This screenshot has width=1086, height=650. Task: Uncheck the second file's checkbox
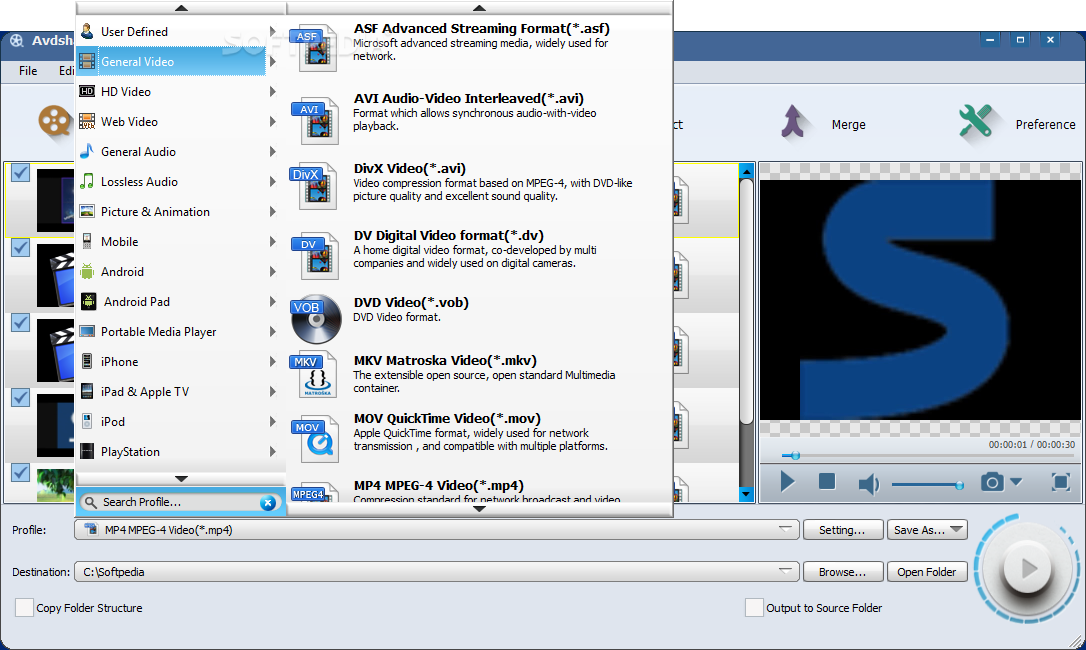(x=21, y=247)
